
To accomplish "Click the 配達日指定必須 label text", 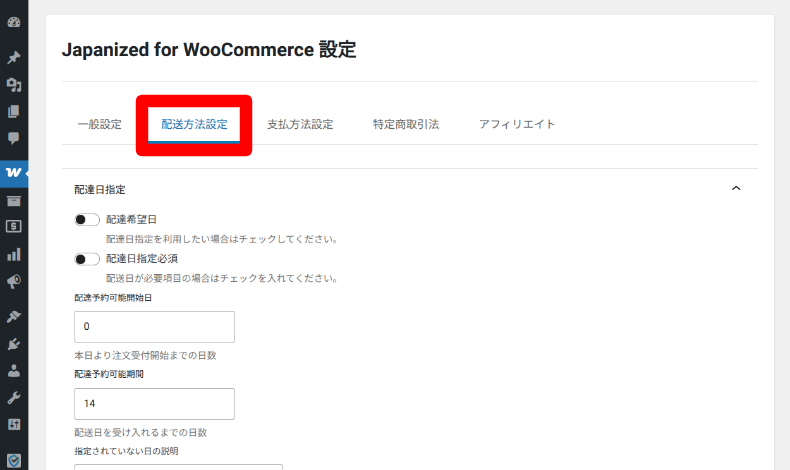I will tap(142, 259).
